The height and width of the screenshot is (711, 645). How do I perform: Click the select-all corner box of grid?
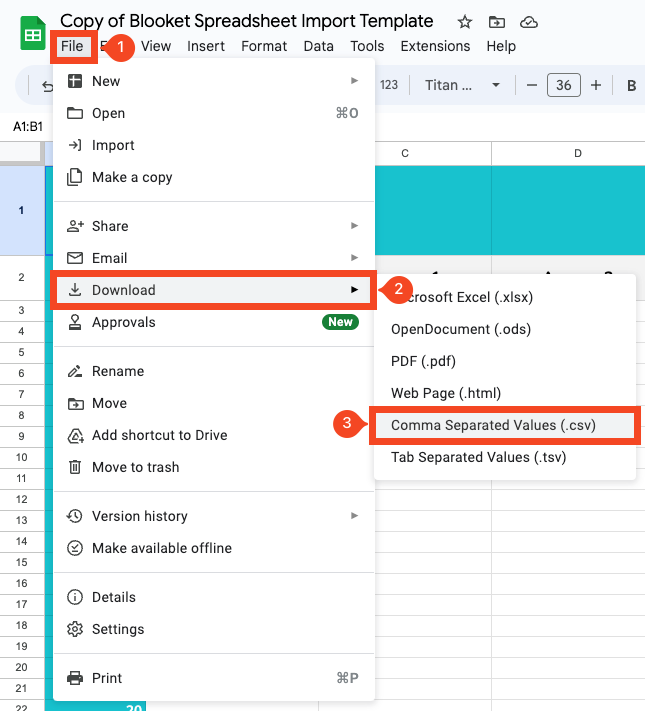tap(22, 153)
